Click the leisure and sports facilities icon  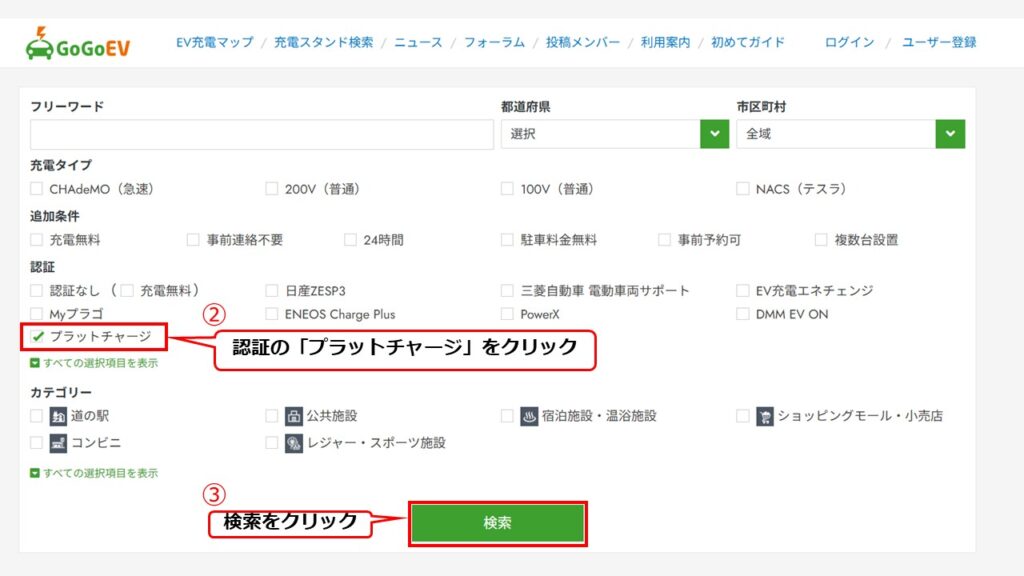coord(294,443)
